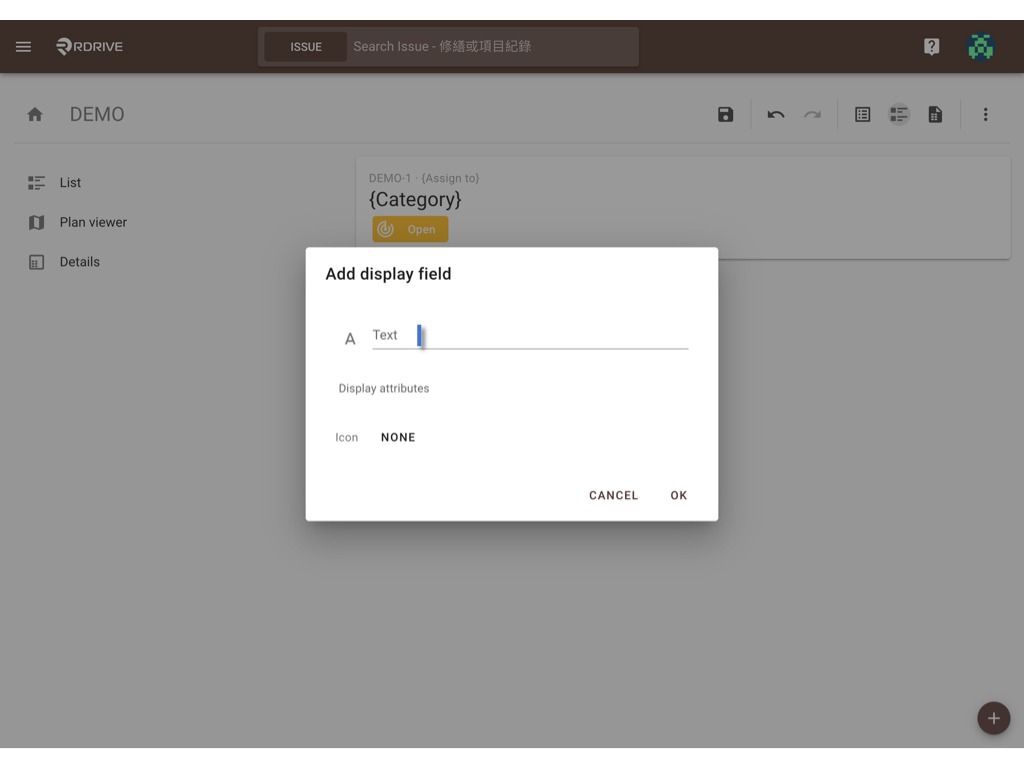
Task: Select the ISSUE search scope button
Action: click(x=306, y=47)
